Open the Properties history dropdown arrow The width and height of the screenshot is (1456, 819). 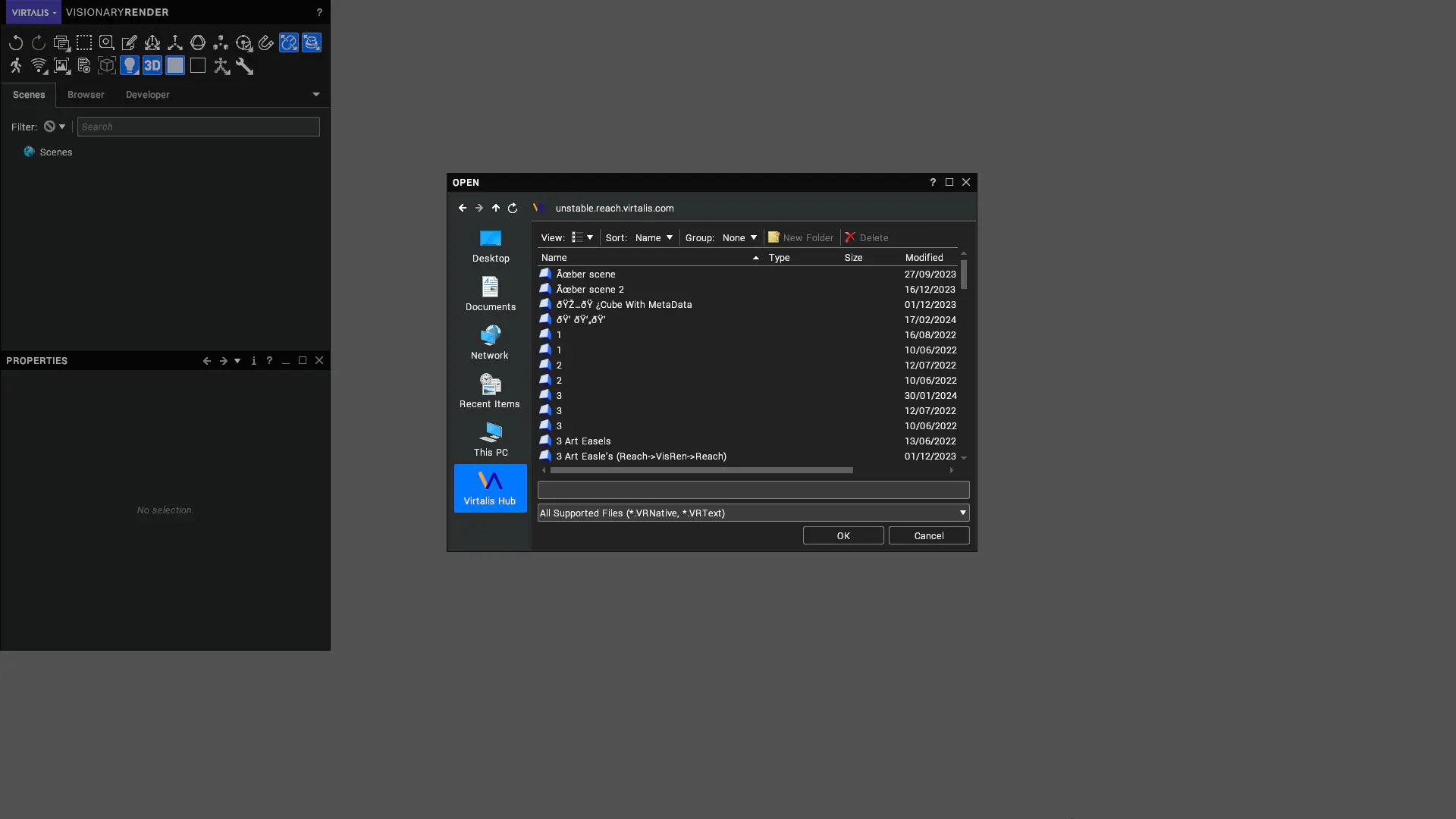click(237, 361)
